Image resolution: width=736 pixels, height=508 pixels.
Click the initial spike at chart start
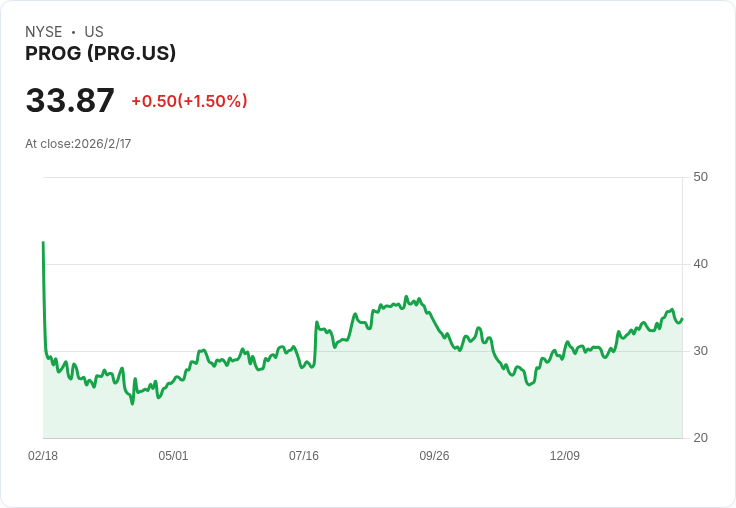coord(43,243)
